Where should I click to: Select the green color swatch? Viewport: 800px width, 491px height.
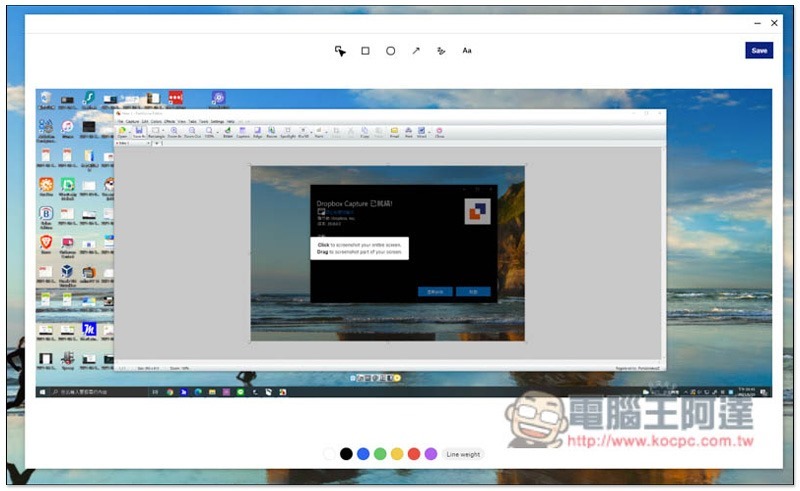point(380,454)
